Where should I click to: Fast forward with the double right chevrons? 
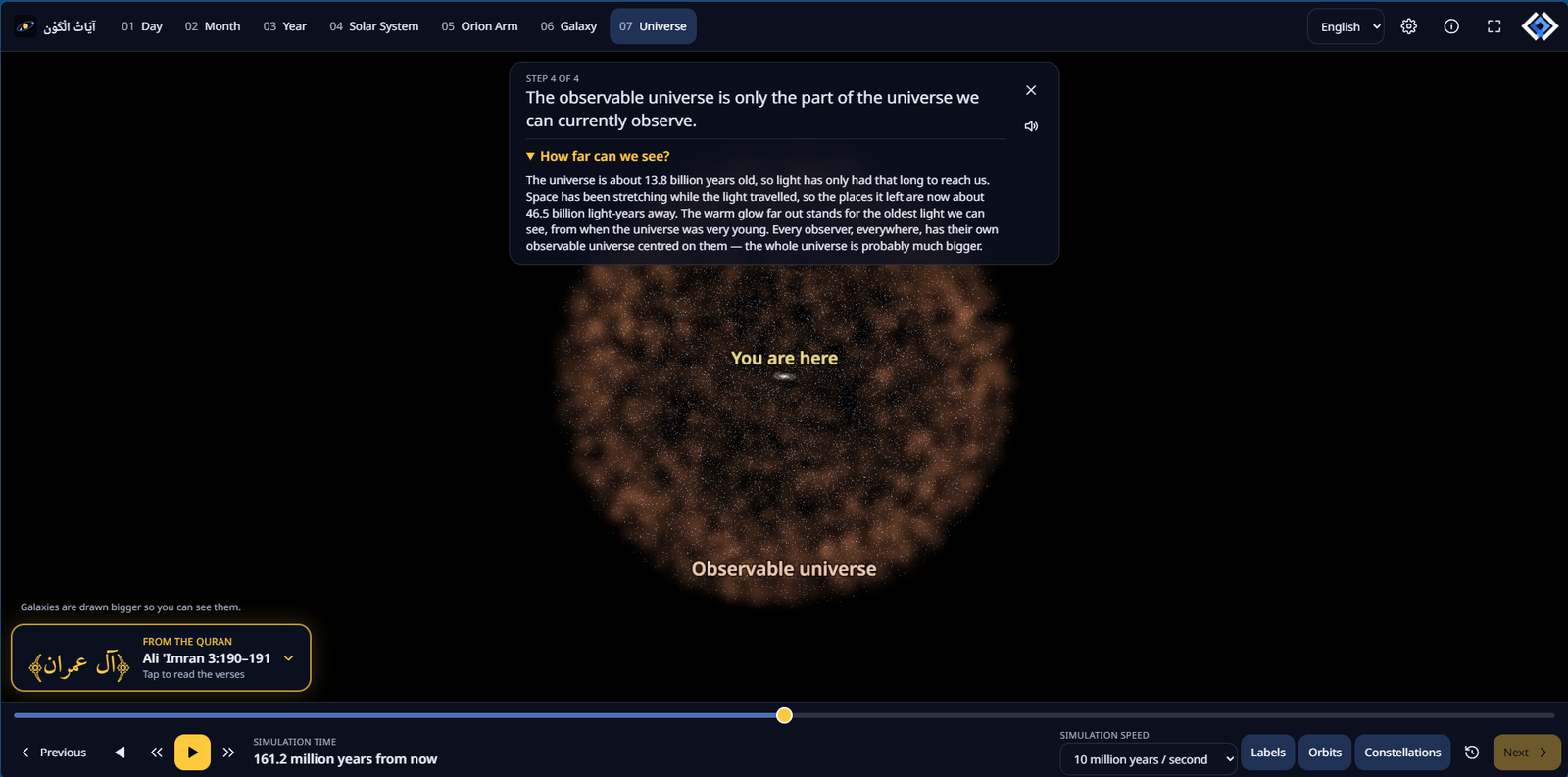click(x=228, y=753)
